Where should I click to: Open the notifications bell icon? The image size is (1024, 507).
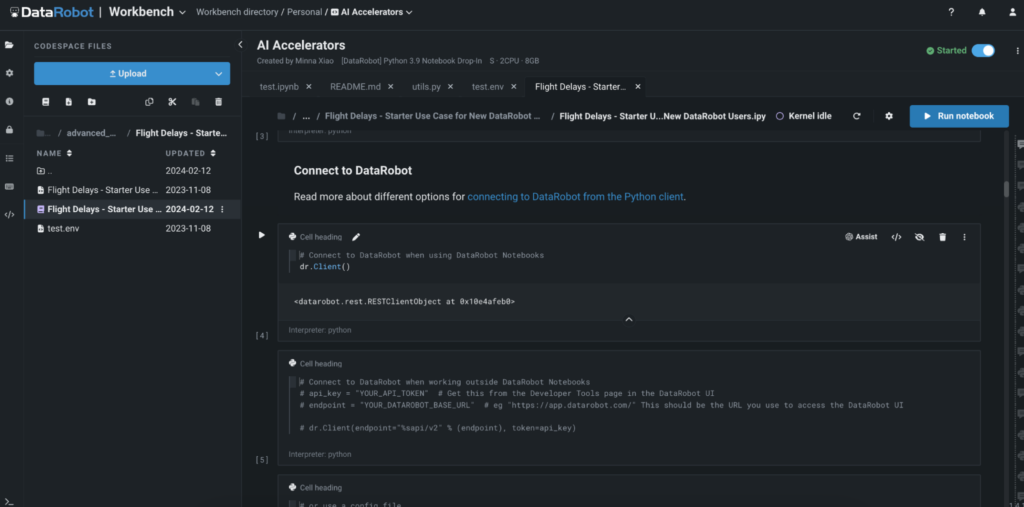[982, 12]
